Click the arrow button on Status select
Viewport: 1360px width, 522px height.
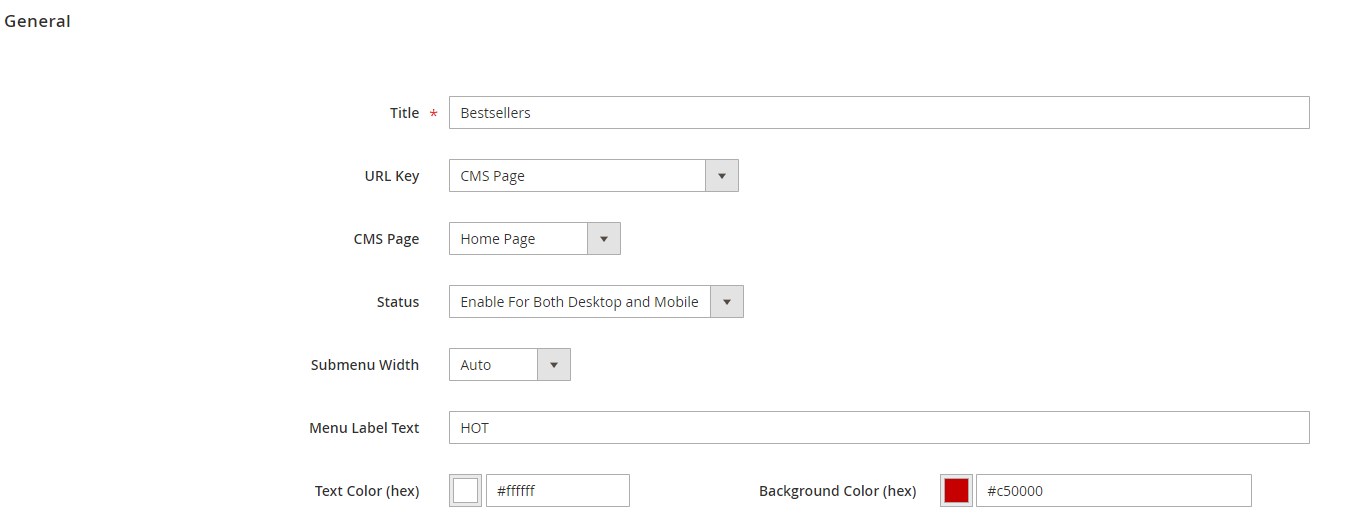tap(727, 302)
